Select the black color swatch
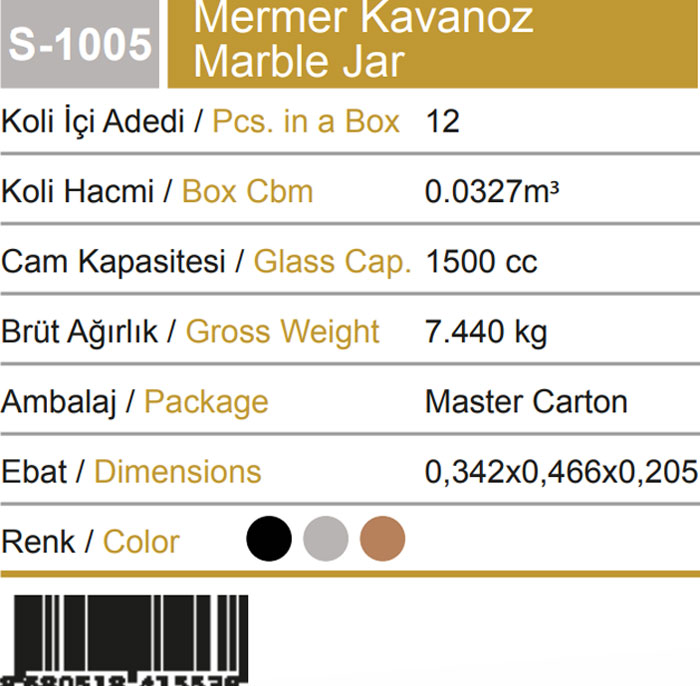The width and height of the screenshot is (700, 686). coord(269,540)
